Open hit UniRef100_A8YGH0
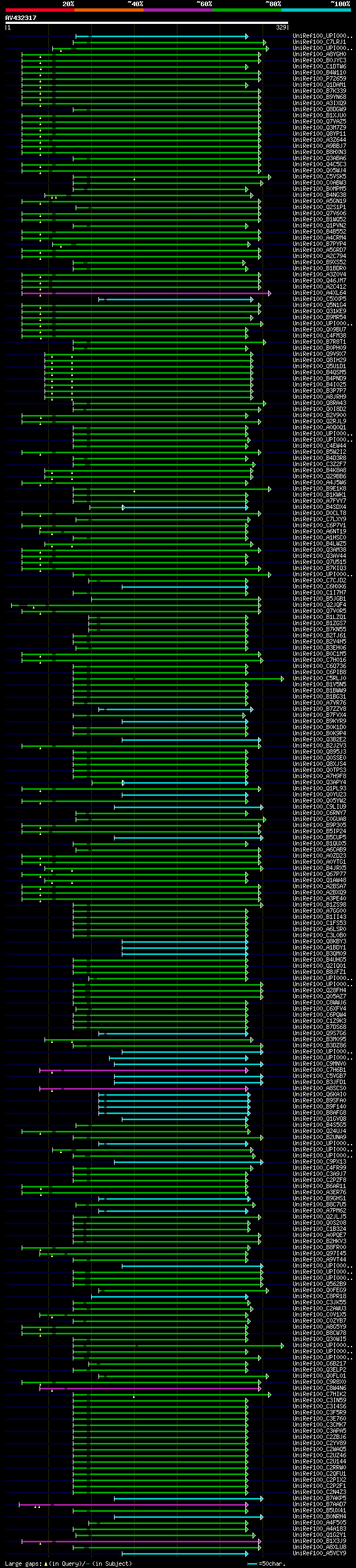Screen dimensions: 356x1568 [x=319, y=55]
